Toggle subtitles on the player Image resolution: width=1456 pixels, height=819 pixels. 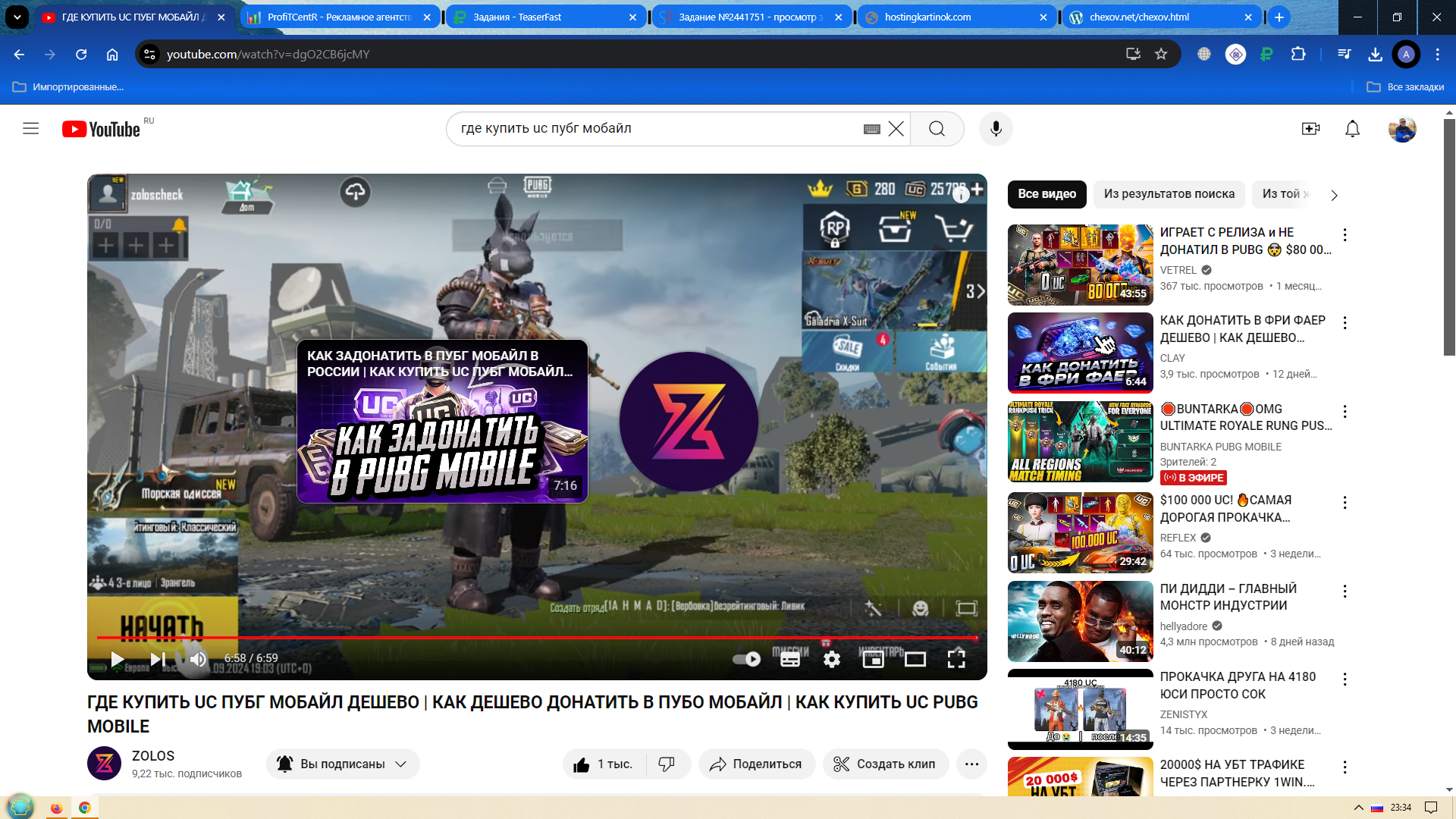pyautogui.click(x=790, y=659)
